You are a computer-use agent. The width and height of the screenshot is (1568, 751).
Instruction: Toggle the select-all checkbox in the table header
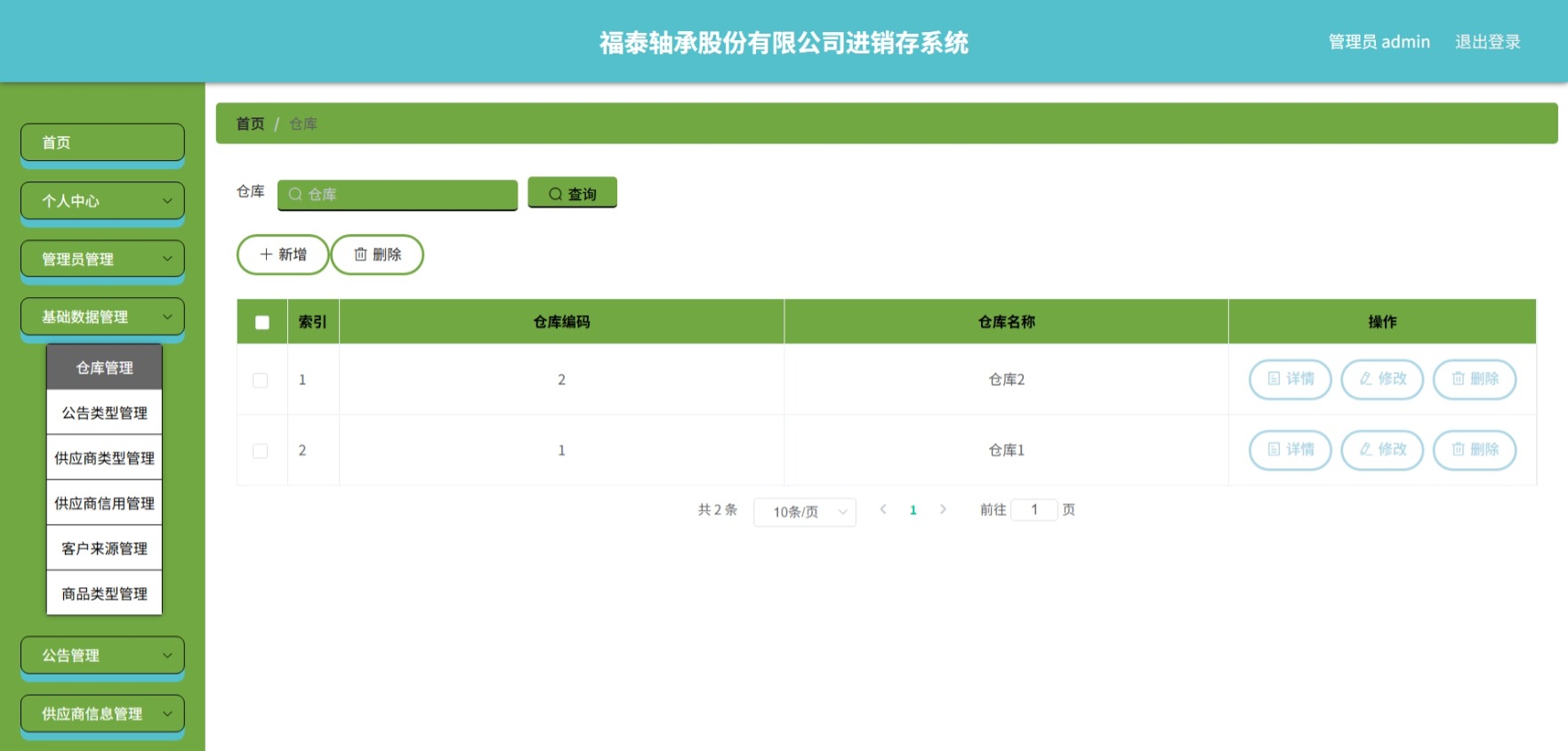(x=262, y=322)
